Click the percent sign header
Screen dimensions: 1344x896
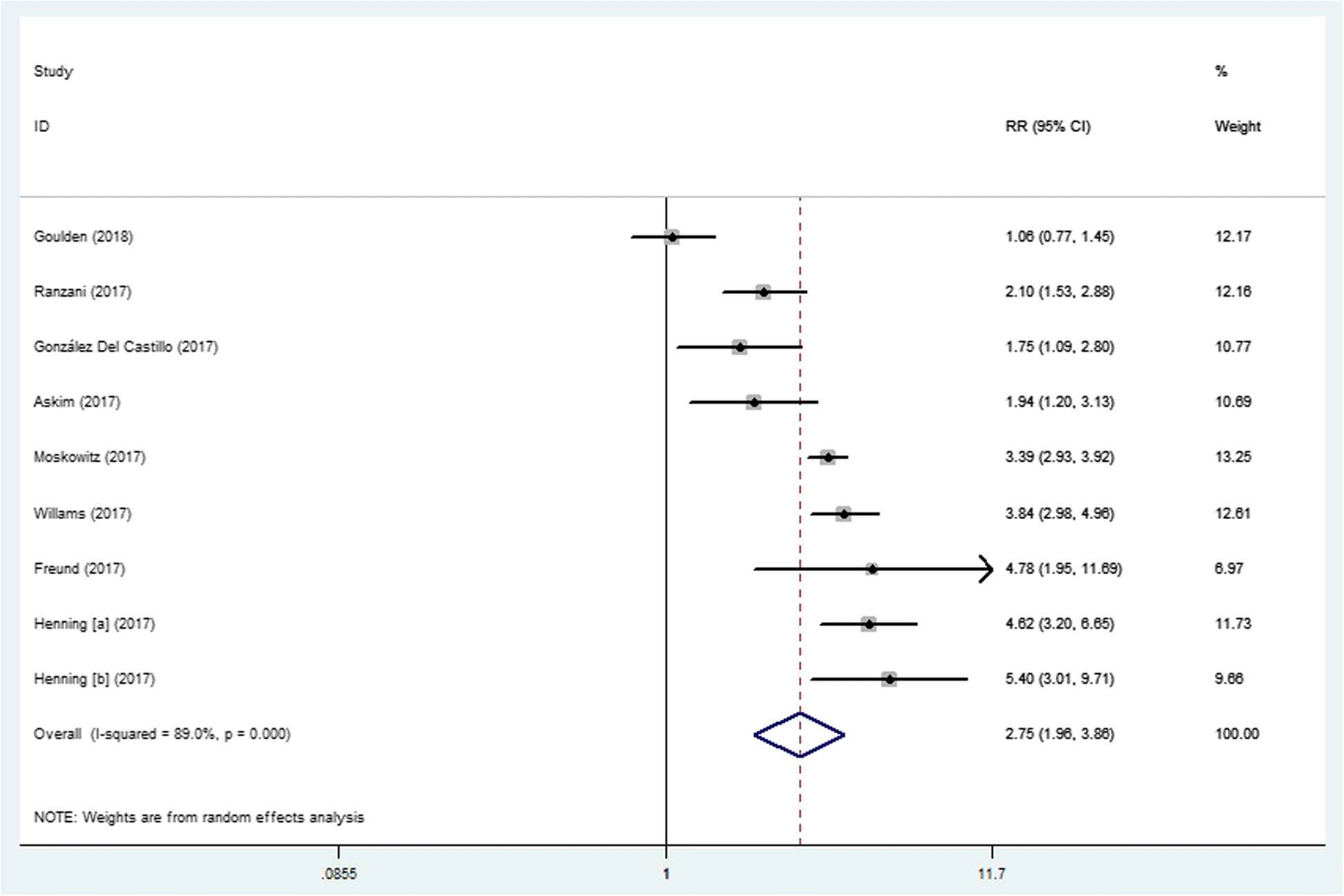[x=1221, y=72]
